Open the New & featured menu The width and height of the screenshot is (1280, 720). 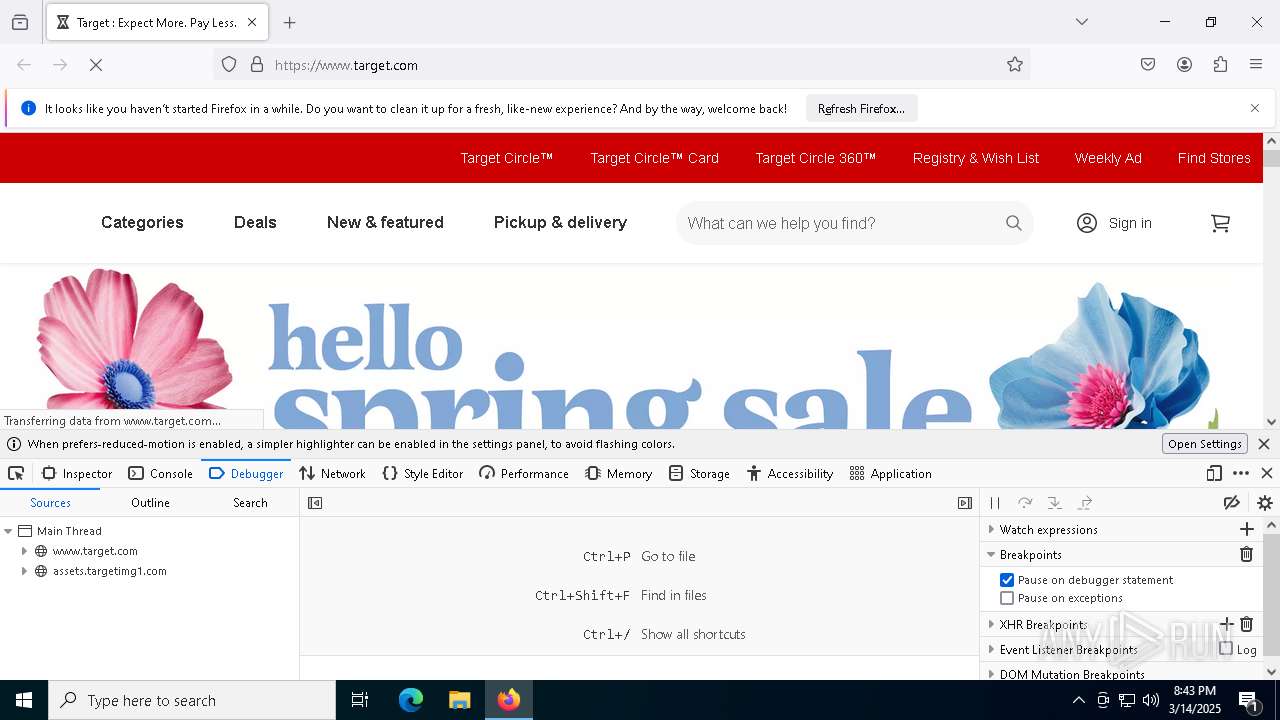click(385, 223)
